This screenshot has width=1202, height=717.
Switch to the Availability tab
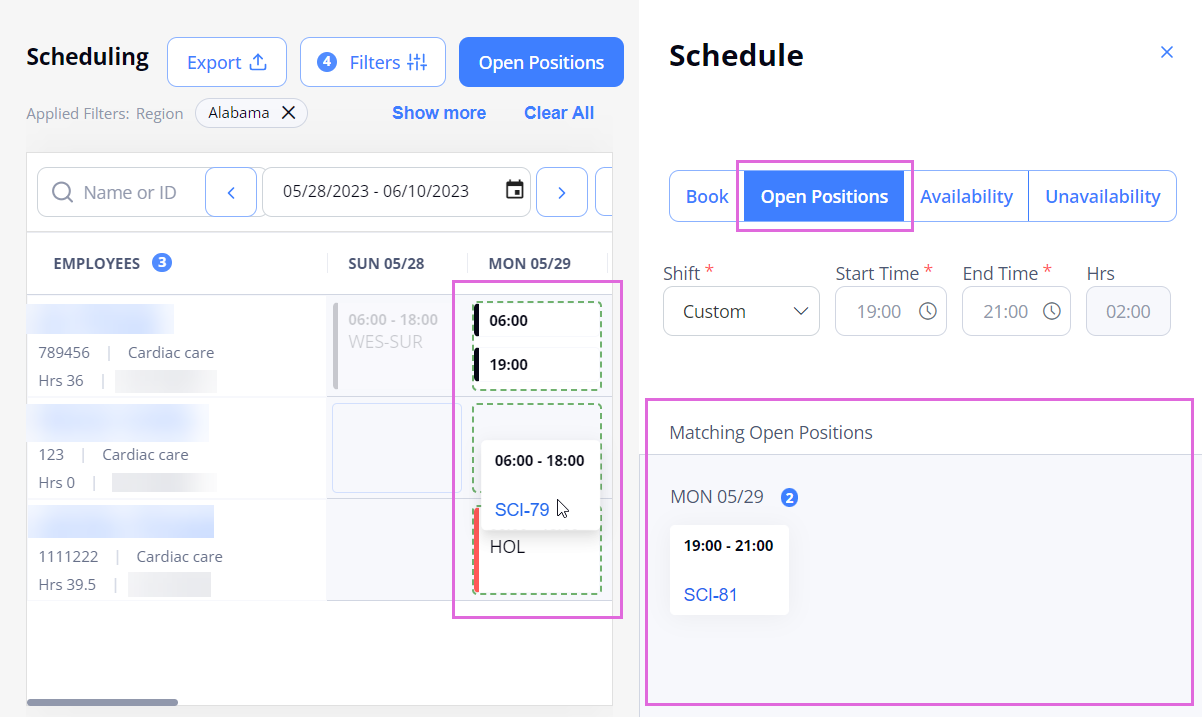(x=966, y=196)
